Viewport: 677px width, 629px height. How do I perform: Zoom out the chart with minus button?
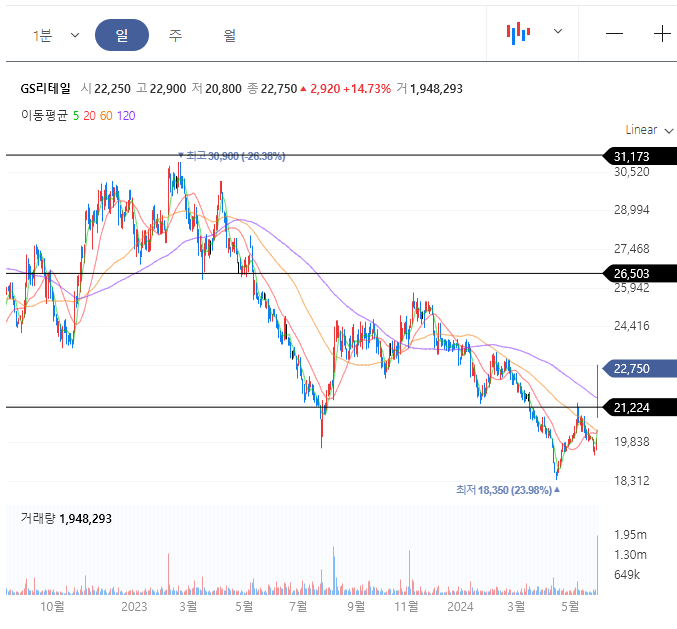tap(614, 34)
